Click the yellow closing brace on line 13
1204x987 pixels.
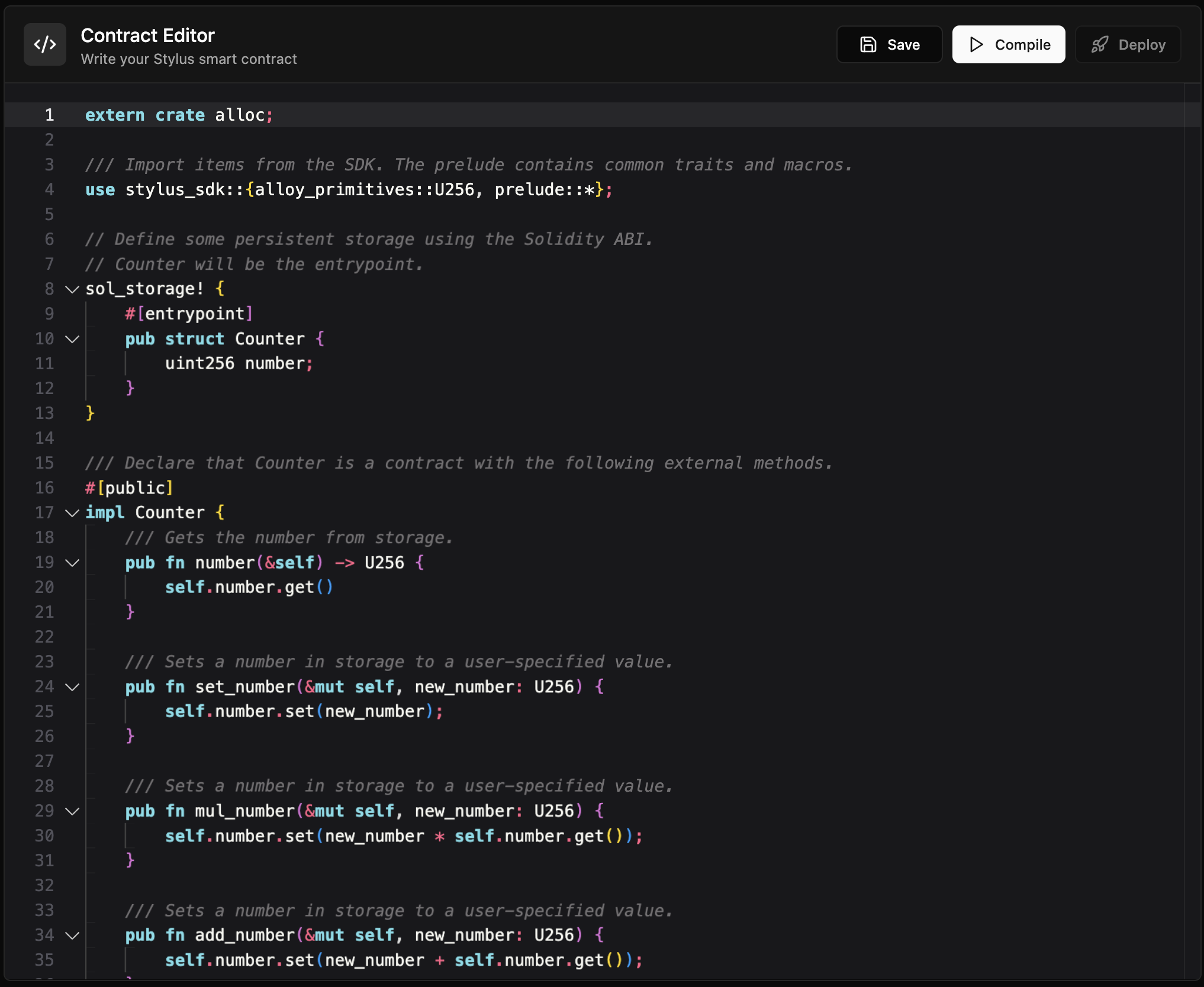[x=90, y=413]
